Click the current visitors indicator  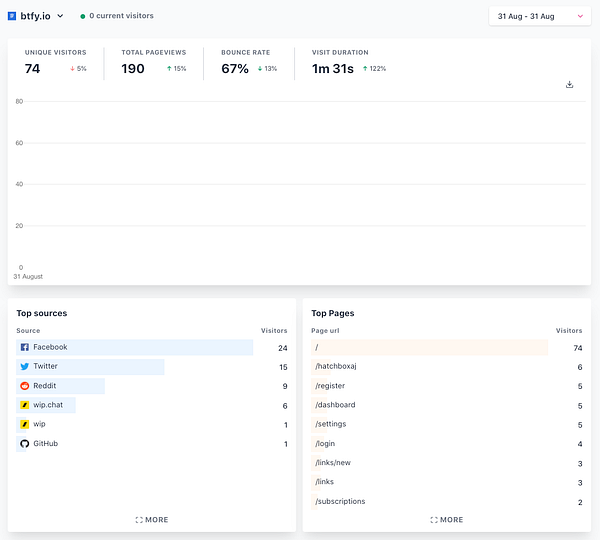120,16
